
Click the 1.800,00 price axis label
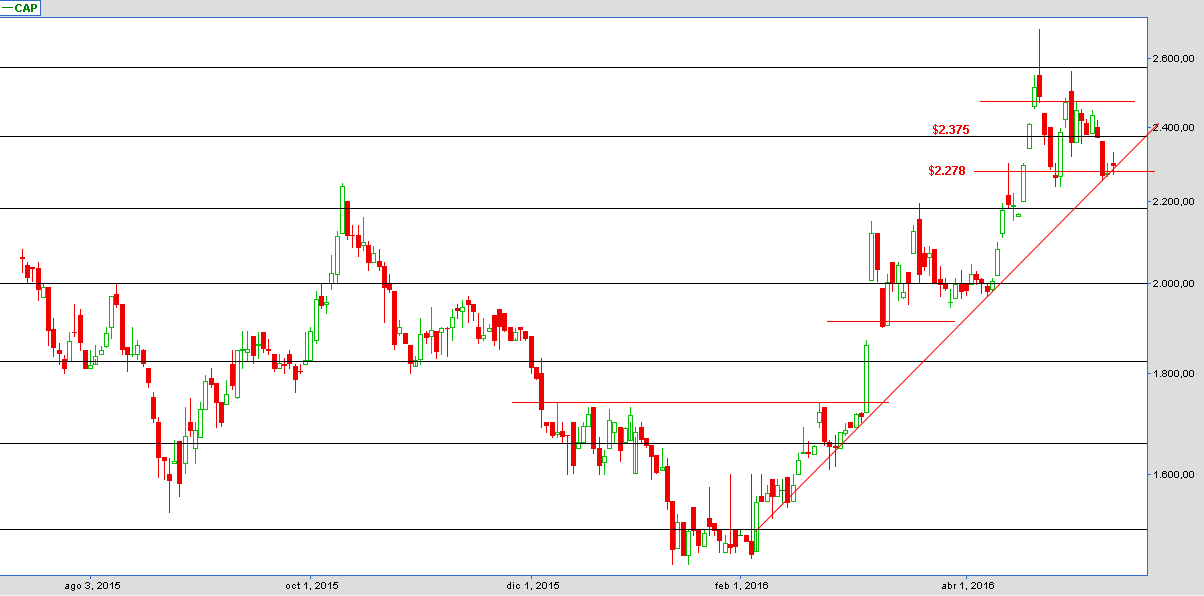click(x=1173, y=374)
